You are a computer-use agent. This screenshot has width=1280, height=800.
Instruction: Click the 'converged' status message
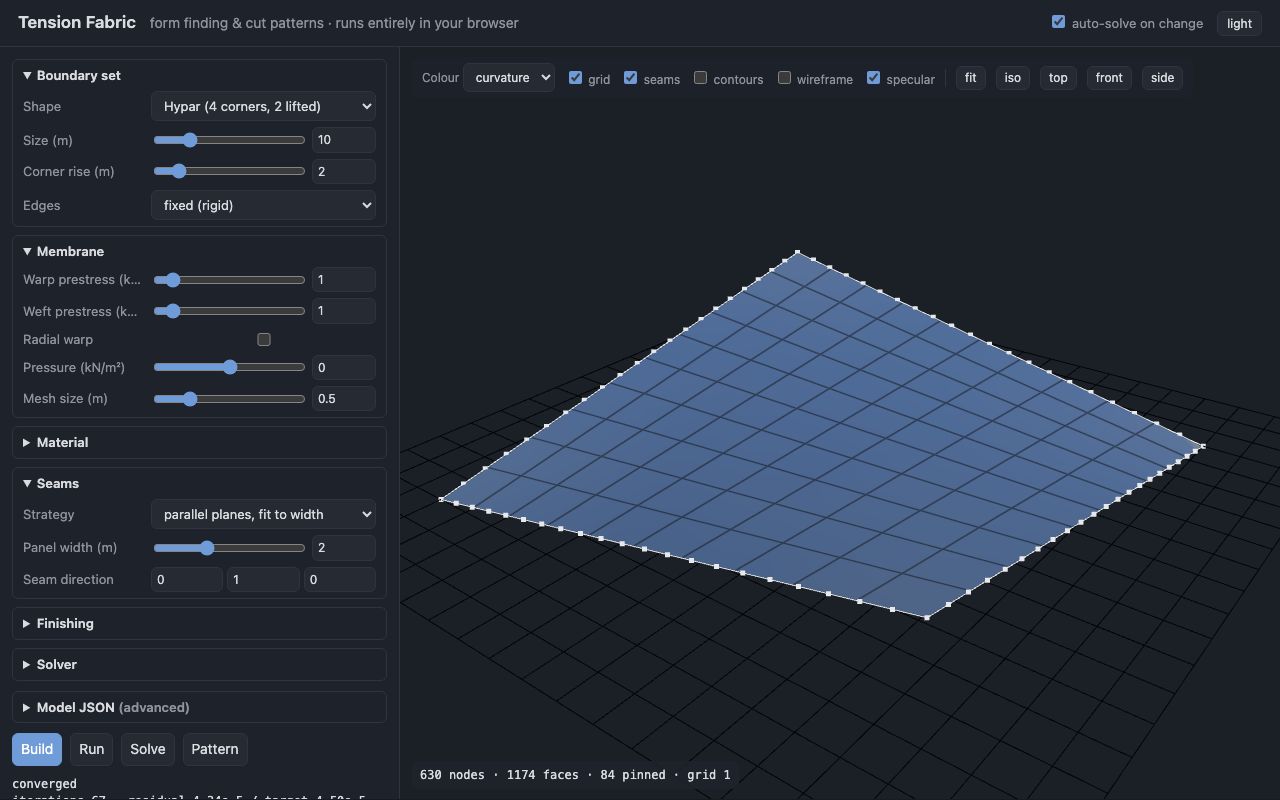(x=44, y=784)
